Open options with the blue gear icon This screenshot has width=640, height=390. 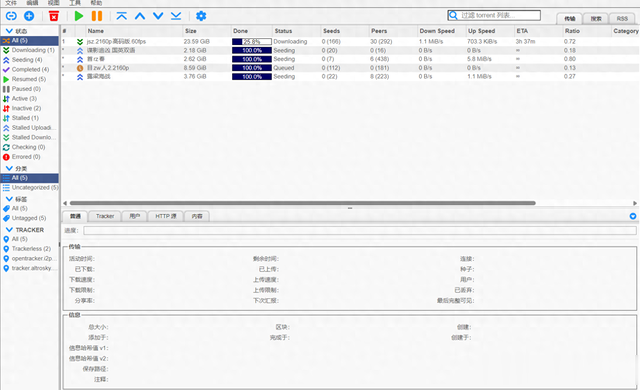201,16
